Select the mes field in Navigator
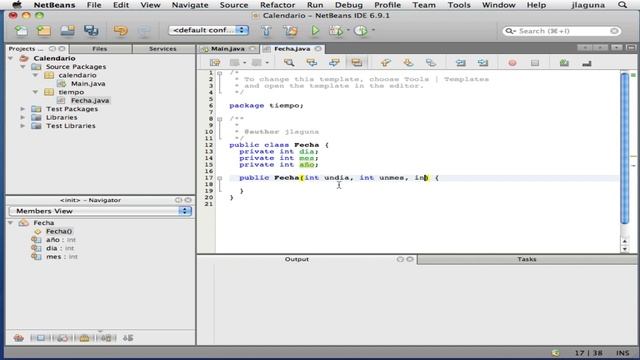Viewport: 640px width, 360px height. point(62,257)
